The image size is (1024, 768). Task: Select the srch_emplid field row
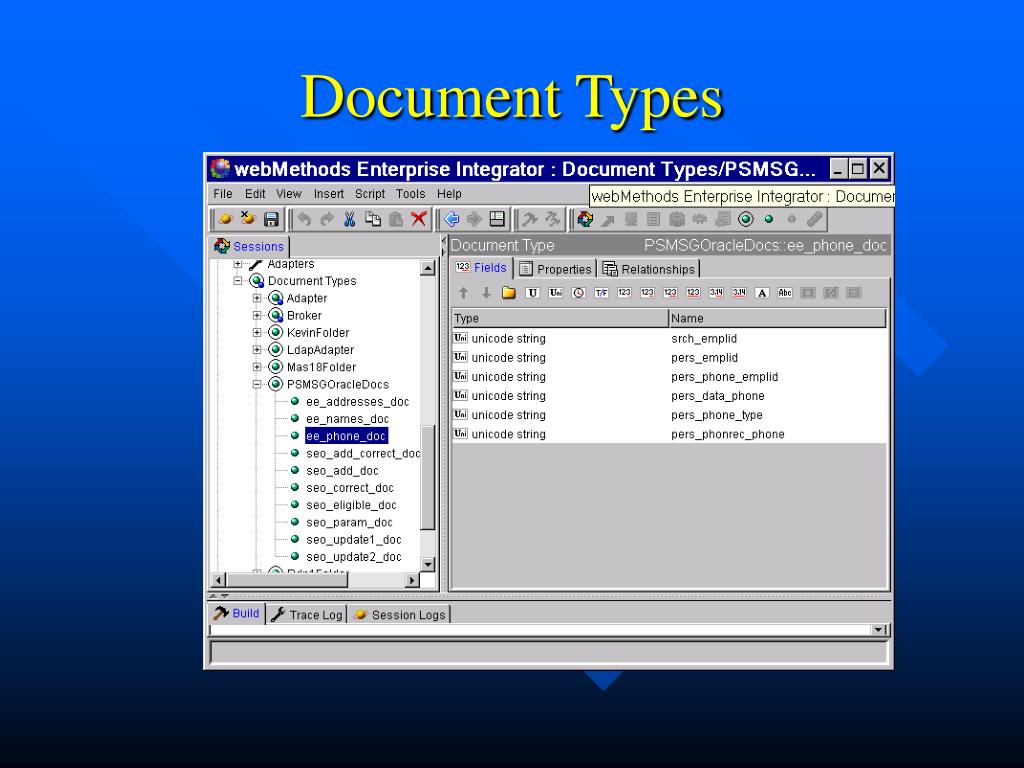pos(669,338)
